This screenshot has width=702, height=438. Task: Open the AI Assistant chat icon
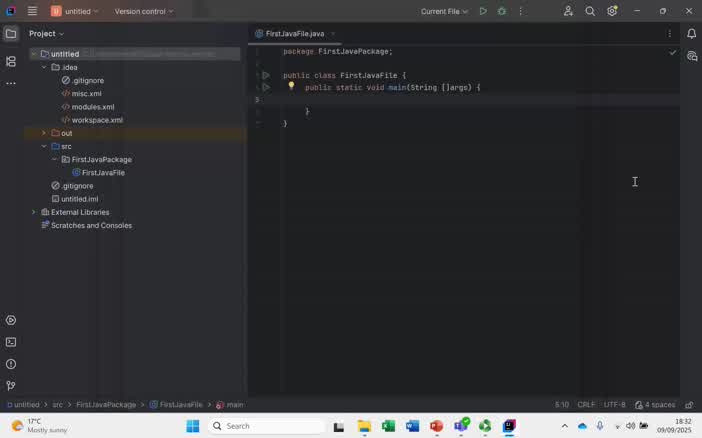pyautogui.click(x=692, y=56)
